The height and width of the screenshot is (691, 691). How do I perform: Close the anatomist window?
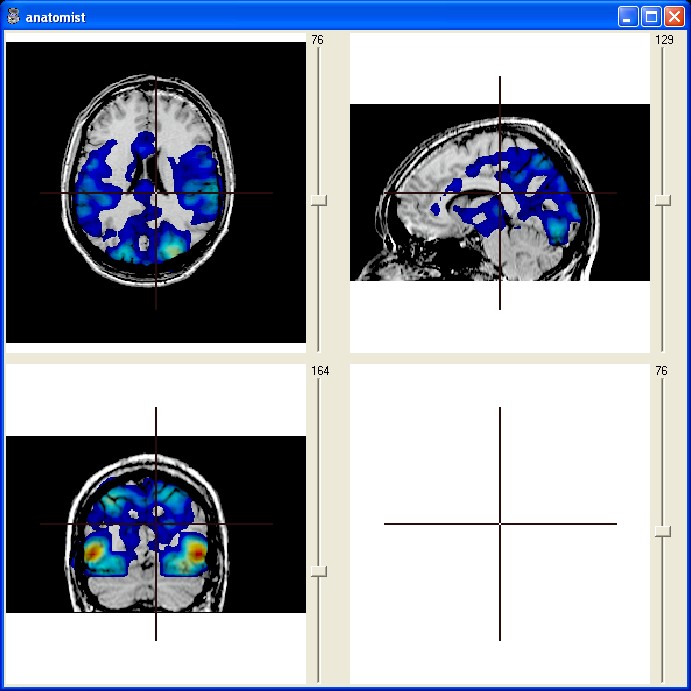pyautogui.click(x=674, y=17)
